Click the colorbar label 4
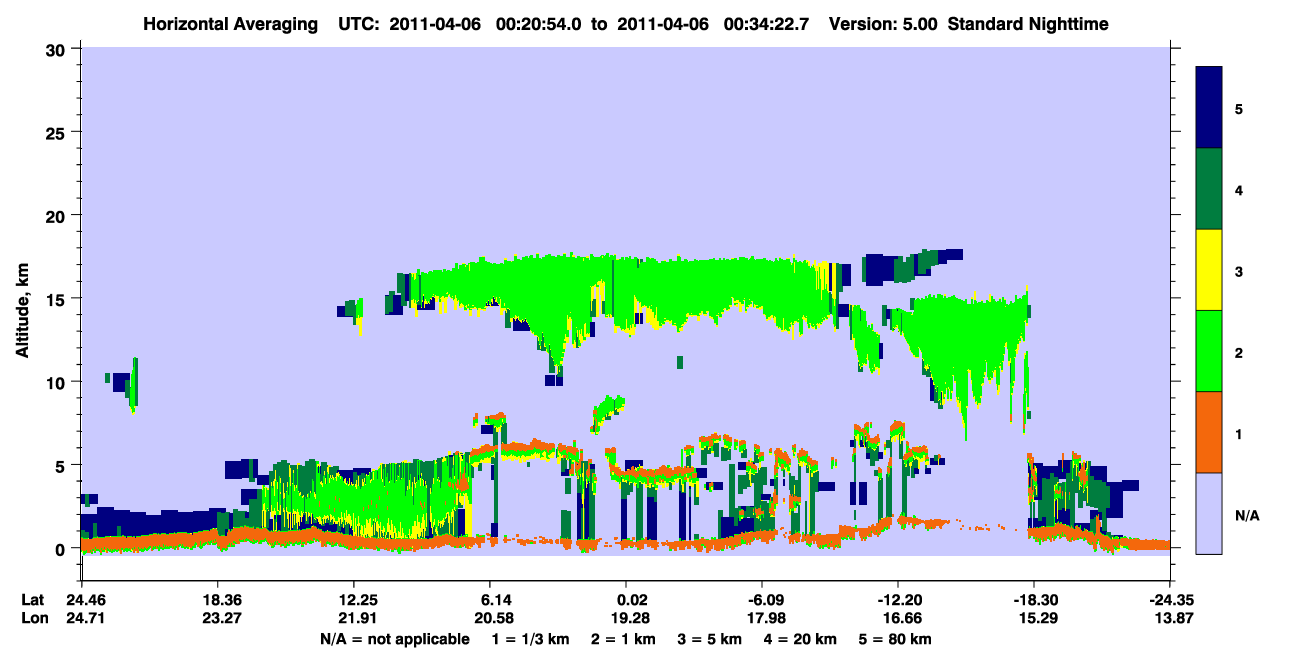 [1239, 189]
